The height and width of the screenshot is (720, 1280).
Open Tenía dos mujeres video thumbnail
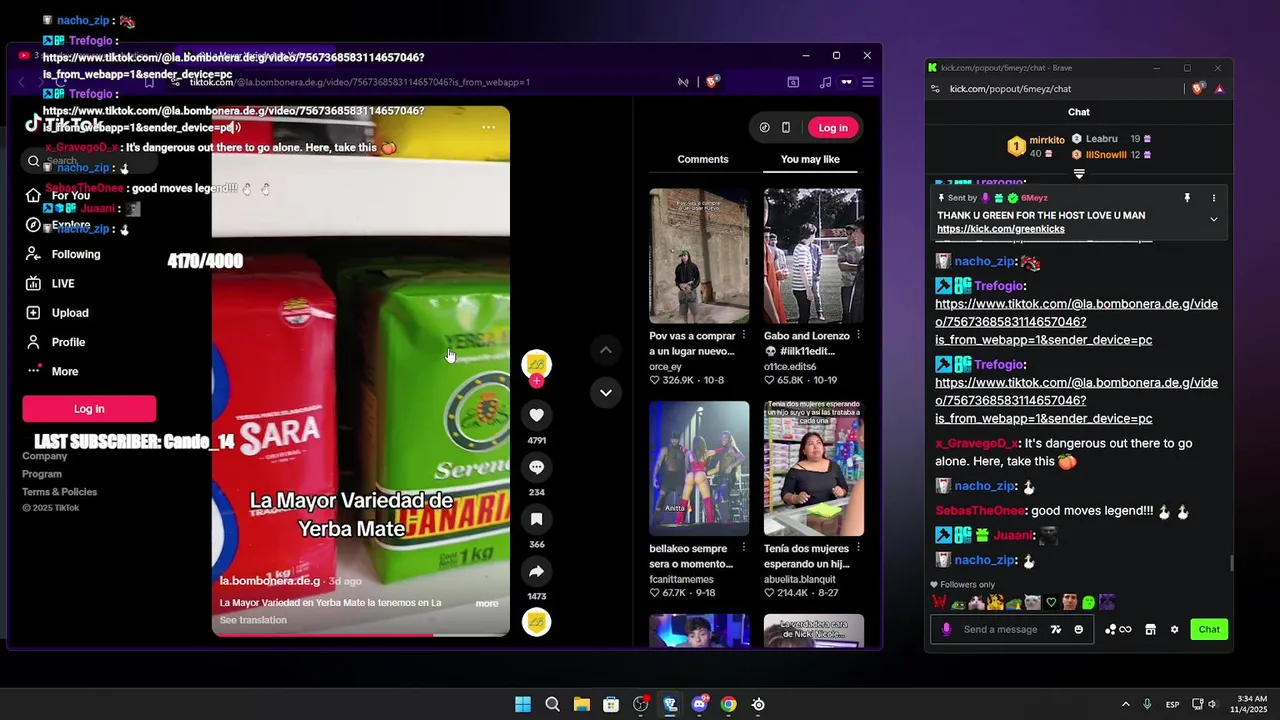[x=814, y=468]
